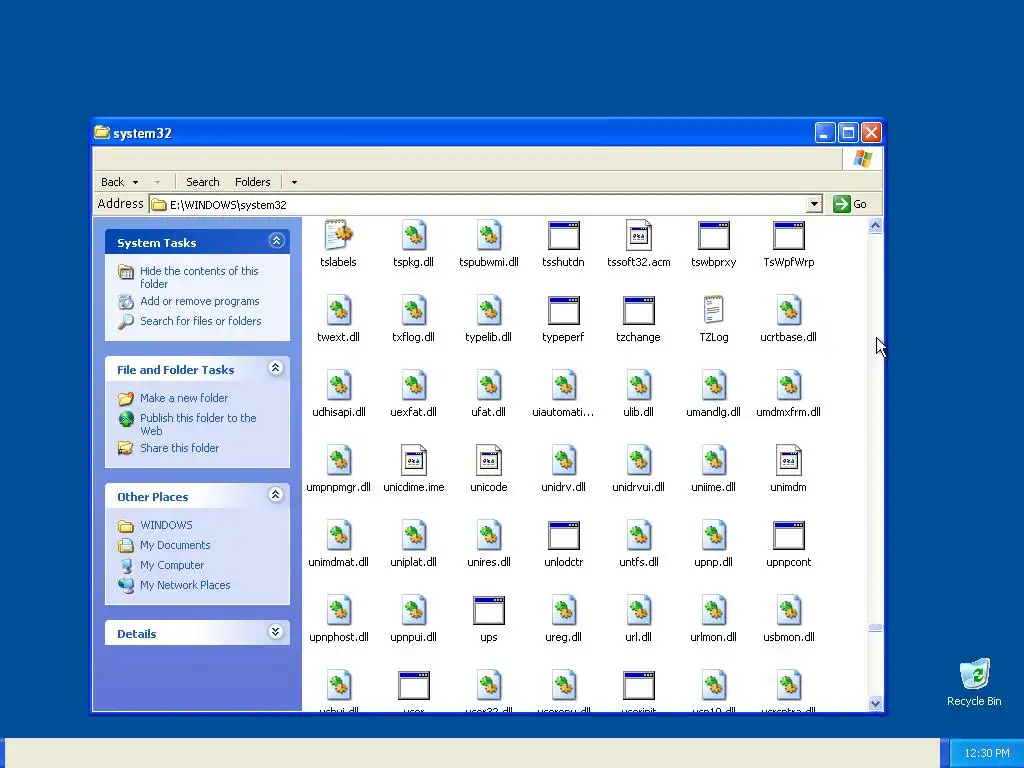Click the unicdime.ime file icon
This screenshot has height=768, width=1024.
tap(413, 460)
